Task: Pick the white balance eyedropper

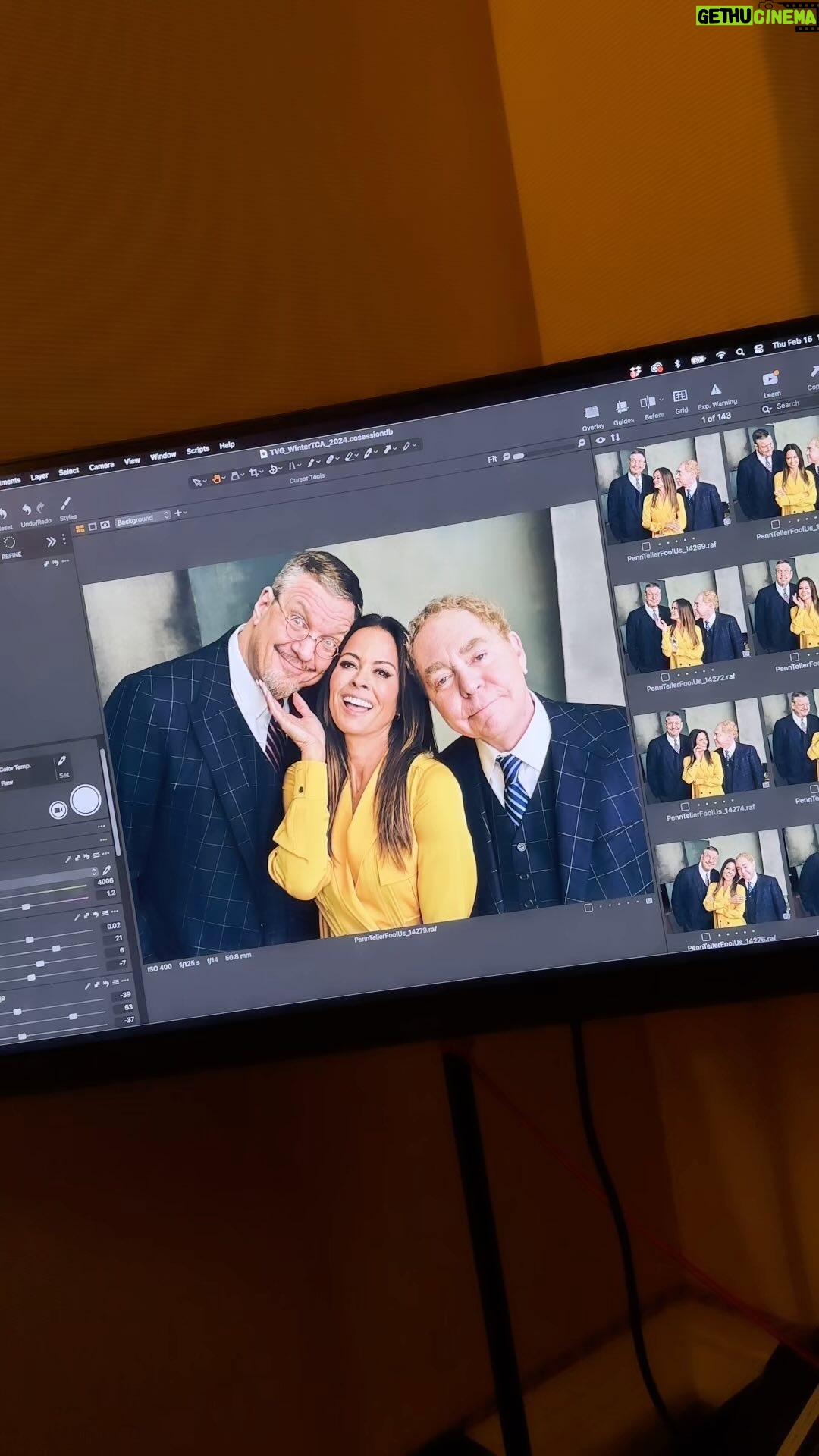Action: 62,761
